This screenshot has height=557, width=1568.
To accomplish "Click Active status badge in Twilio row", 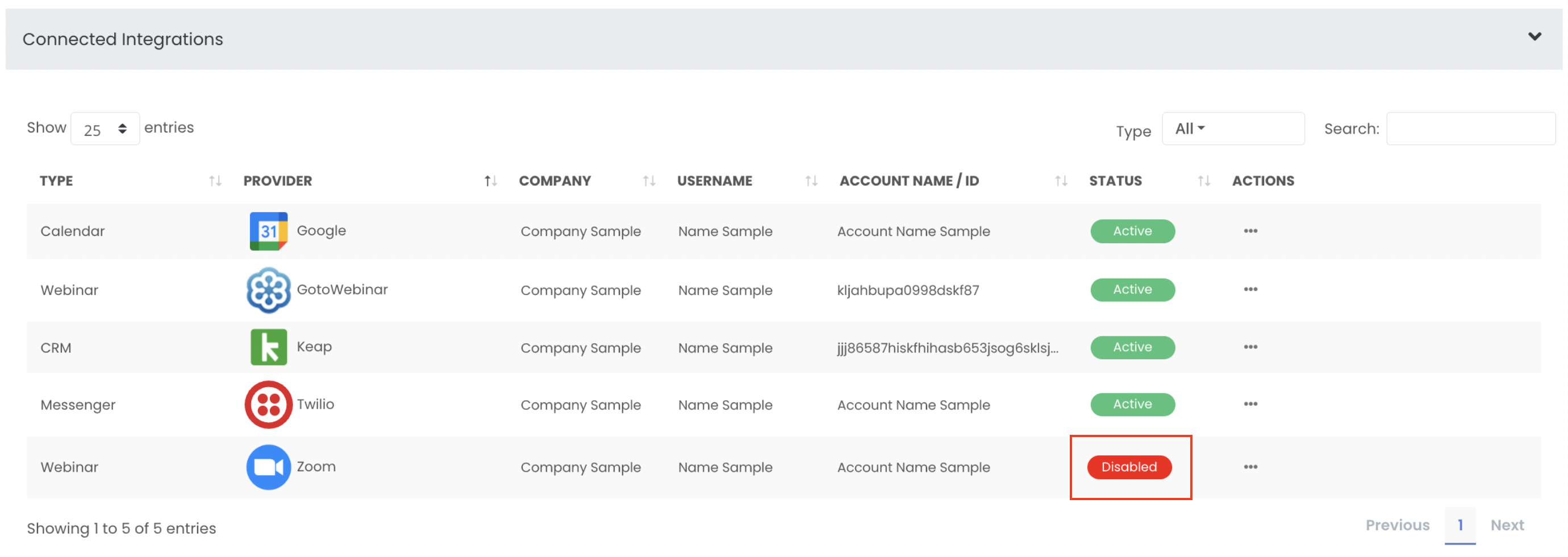I will click(x=1132, y=405).
